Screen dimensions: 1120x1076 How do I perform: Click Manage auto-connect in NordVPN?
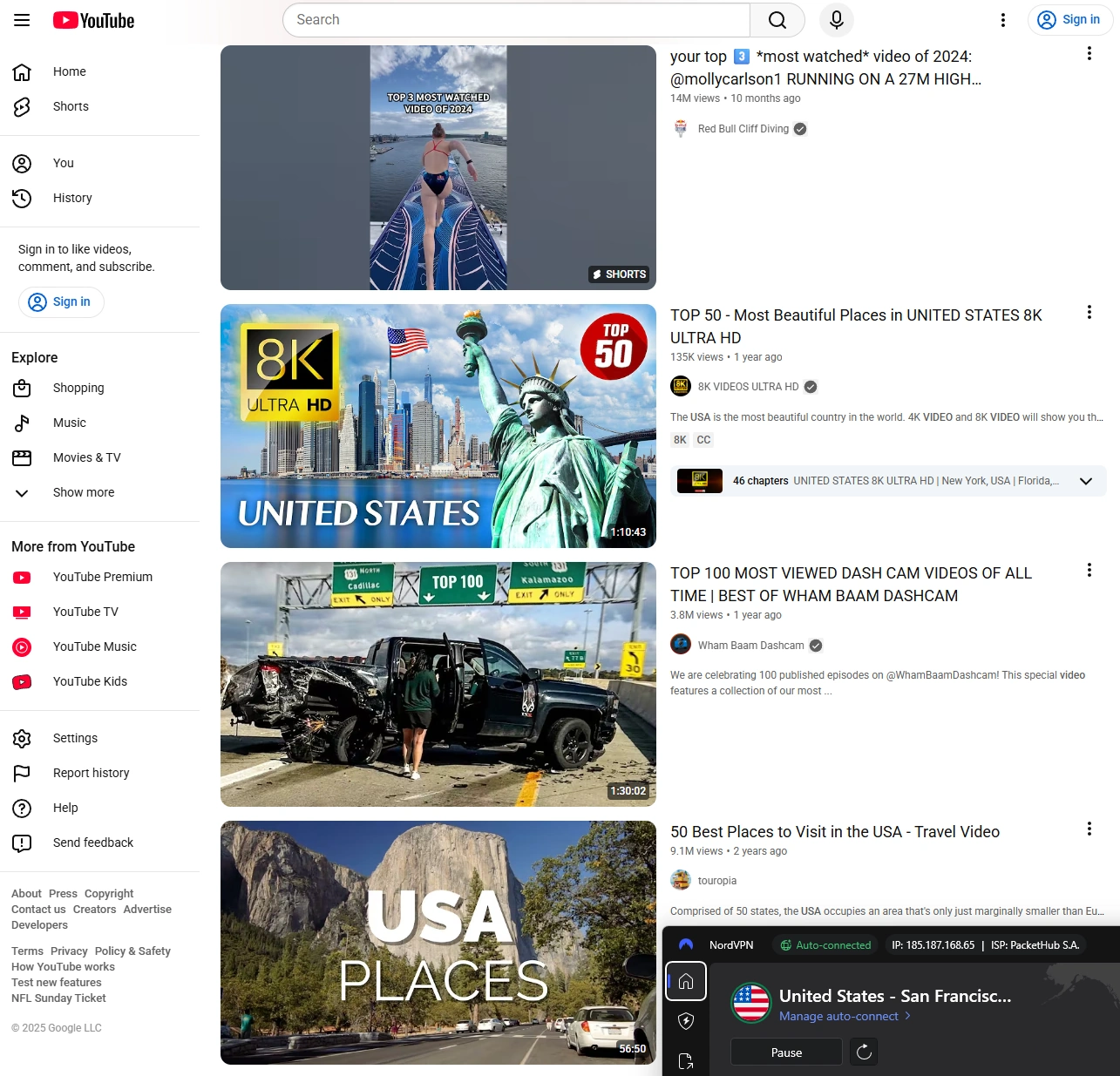(845, 1017)
